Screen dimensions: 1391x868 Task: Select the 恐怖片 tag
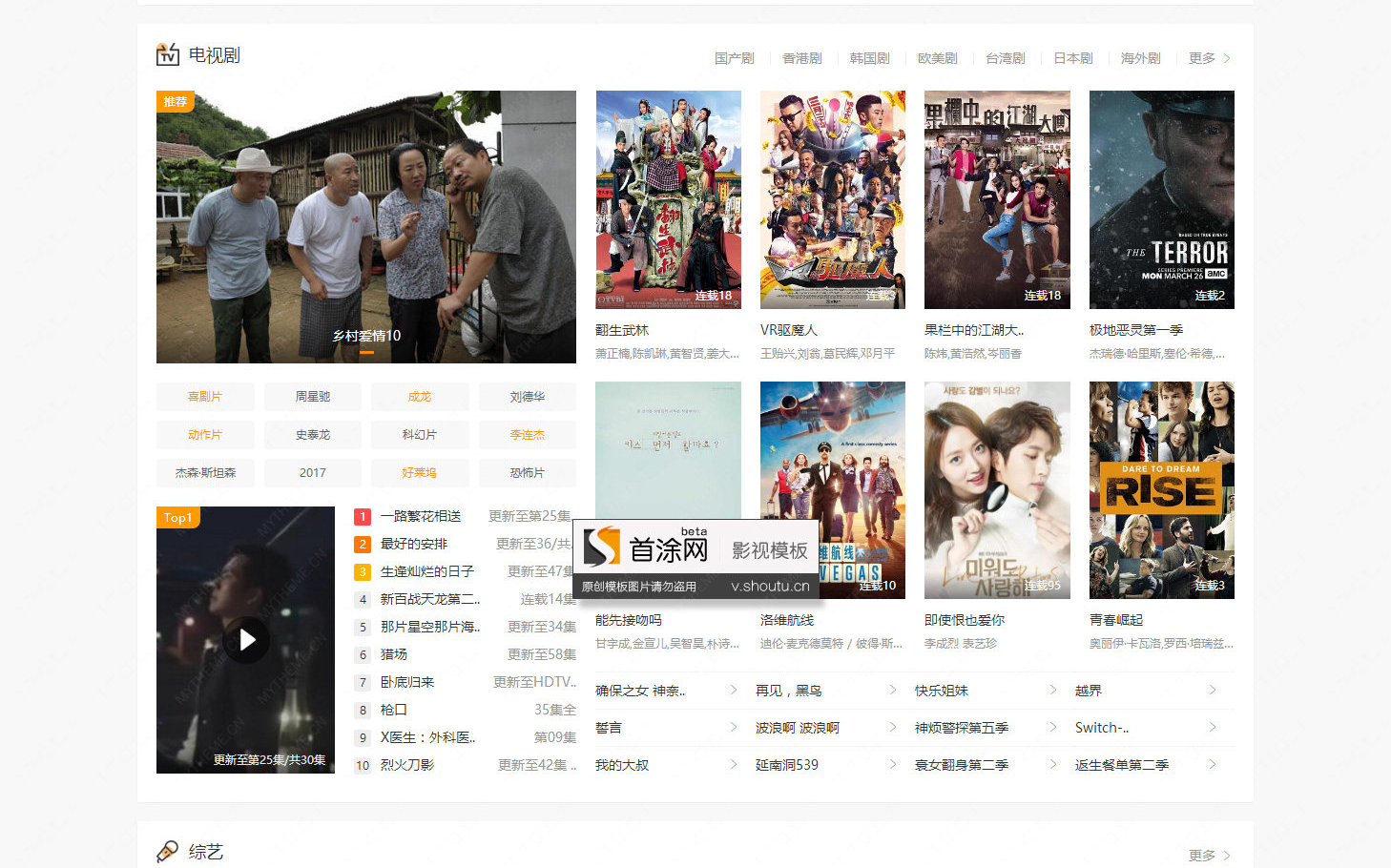click(528, 473)
